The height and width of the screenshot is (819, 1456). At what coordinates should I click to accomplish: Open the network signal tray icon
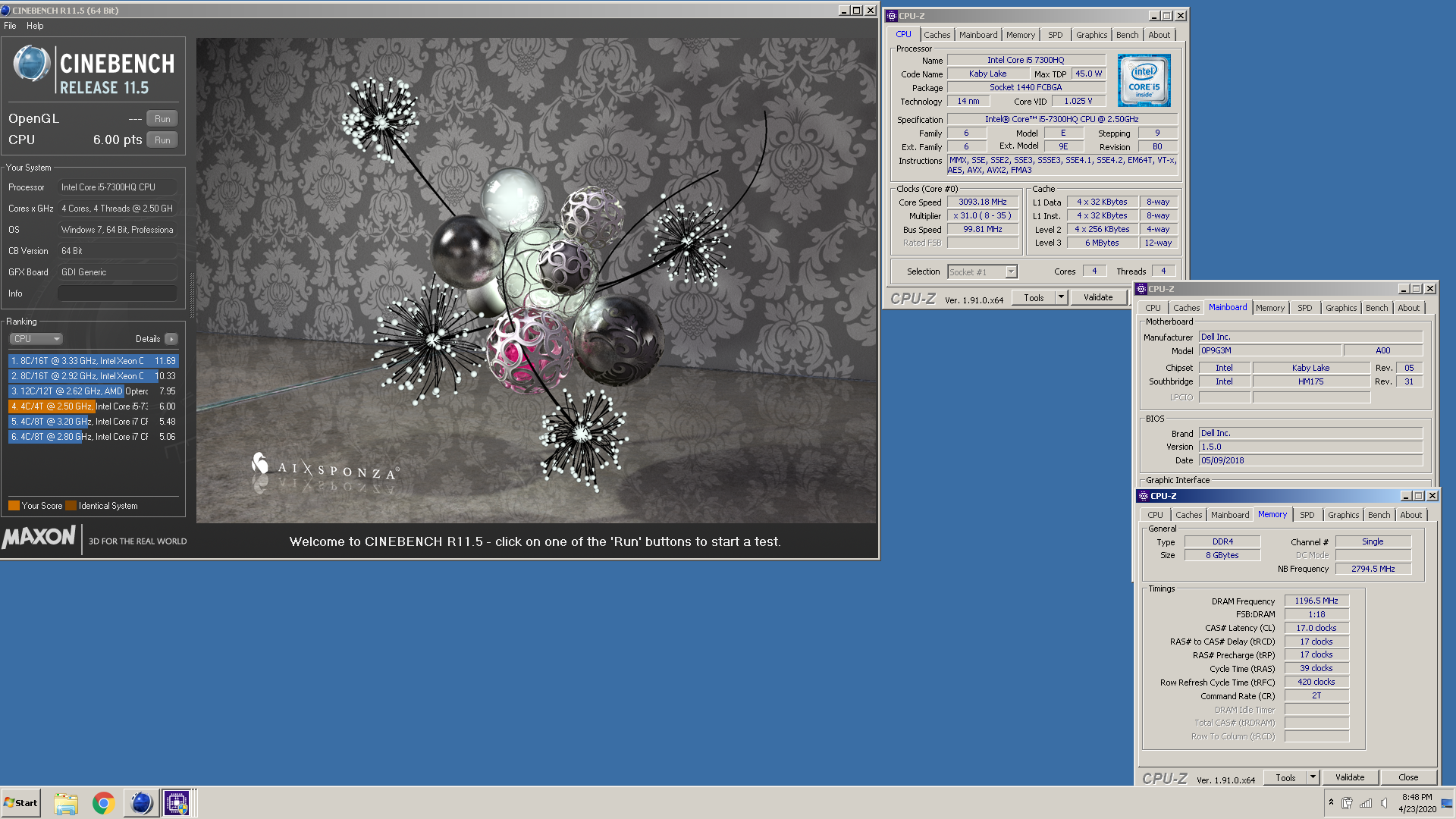(x=1366, y=803)
